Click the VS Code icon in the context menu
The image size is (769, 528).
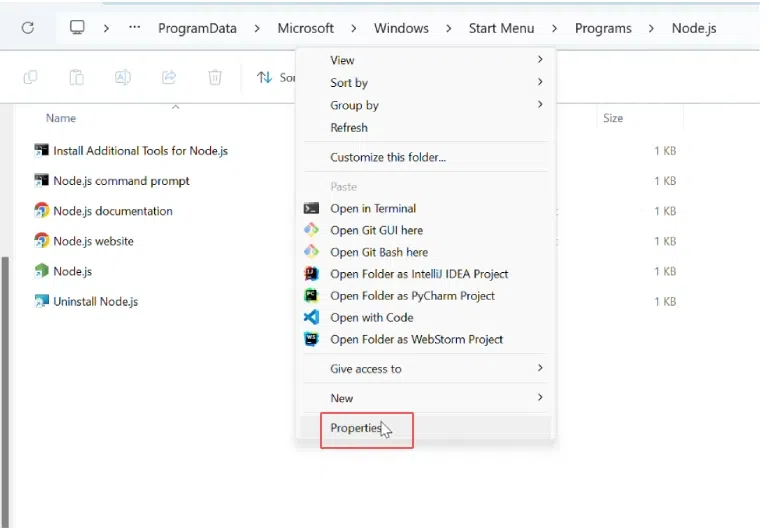(311, 317)
